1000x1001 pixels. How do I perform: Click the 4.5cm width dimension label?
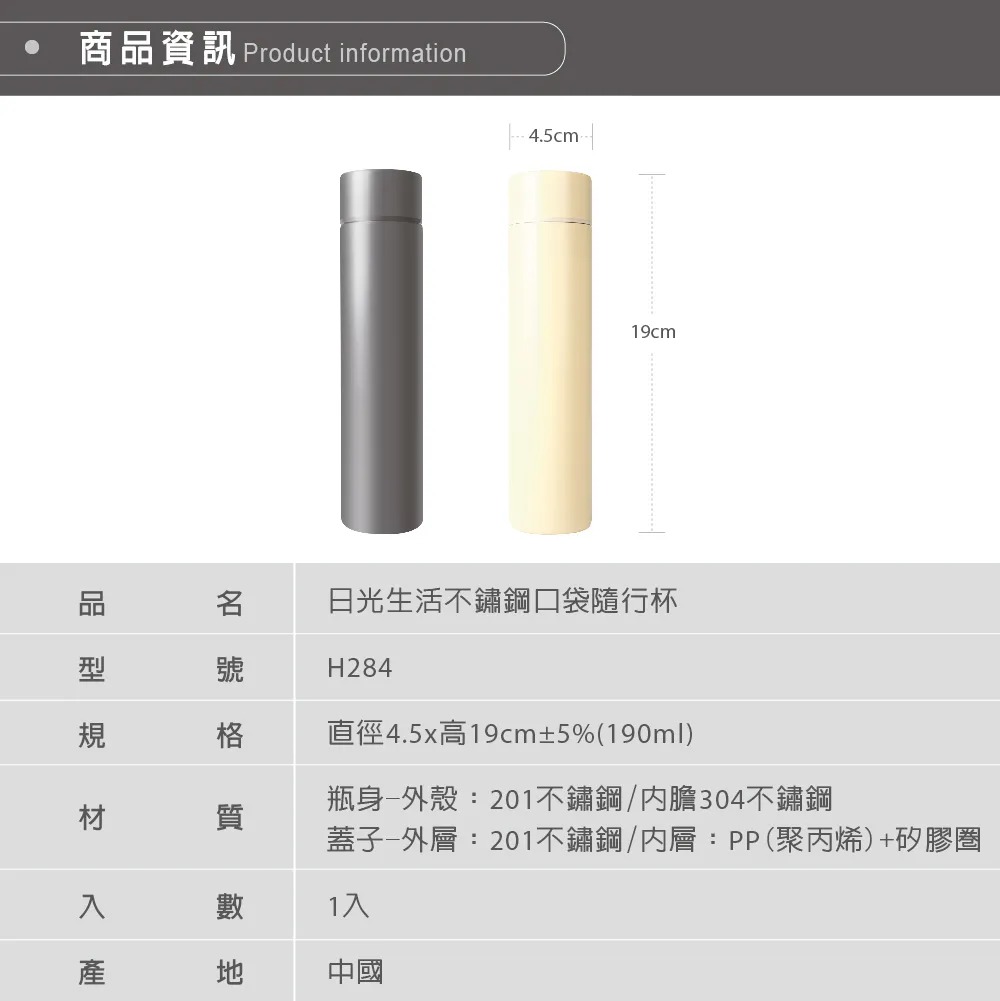(553, 136)
